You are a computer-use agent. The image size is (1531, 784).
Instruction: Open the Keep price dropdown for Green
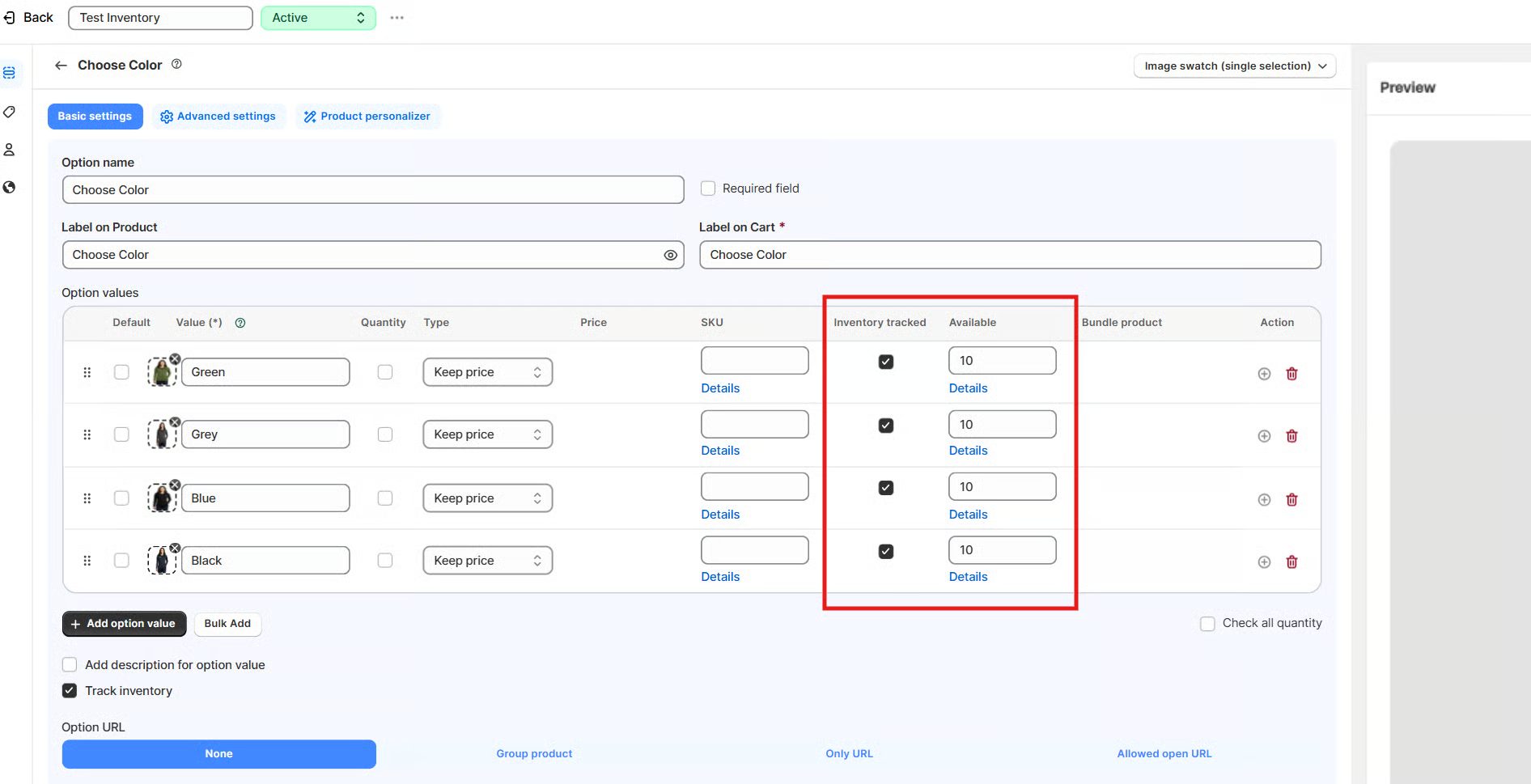click(x=487, y=372)
